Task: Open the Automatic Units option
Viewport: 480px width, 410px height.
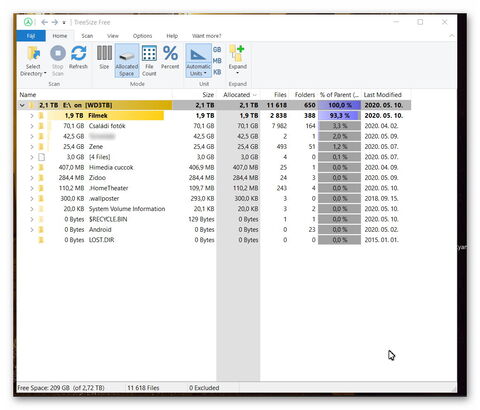Action: (x=198, y=61)
